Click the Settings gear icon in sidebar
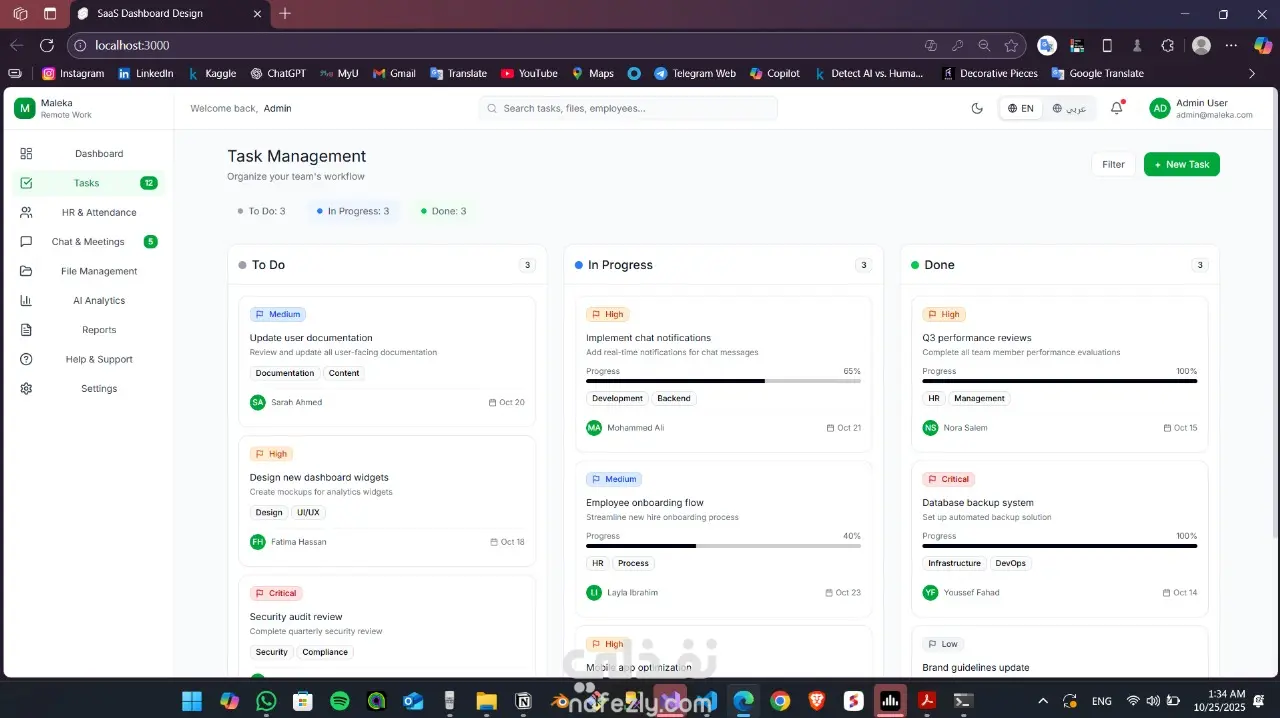This screenshot has height=718, width=1280. 26,389
